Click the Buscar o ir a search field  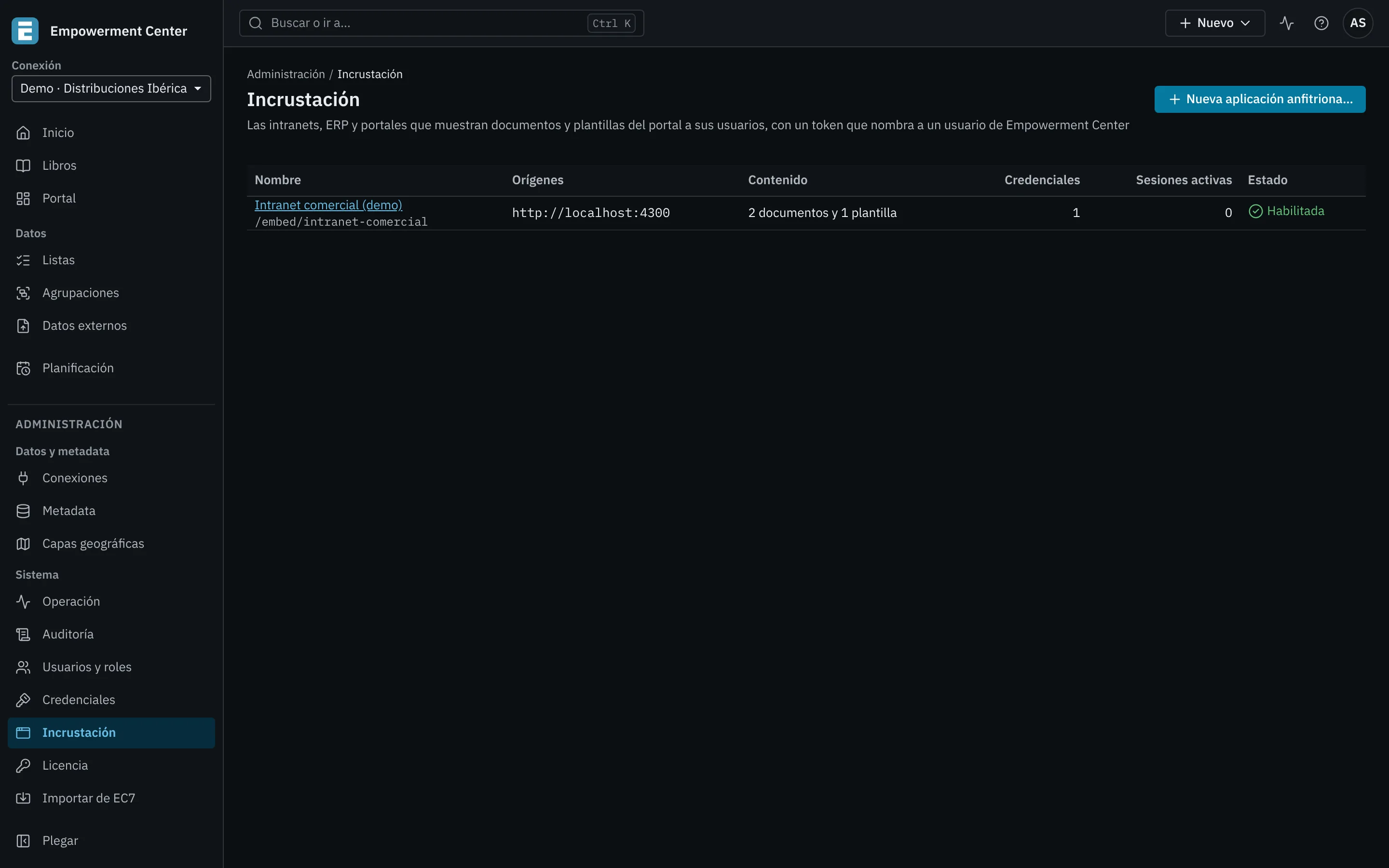[441, 23]
